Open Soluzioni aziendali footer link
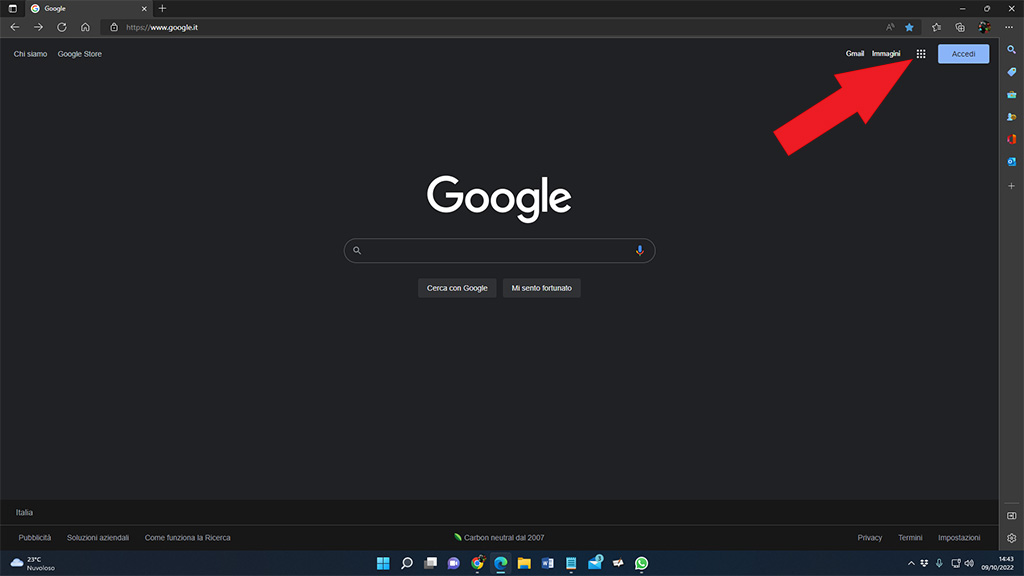Image resolution: width=1024 pixels, height=576 pixels. [98, 537]
